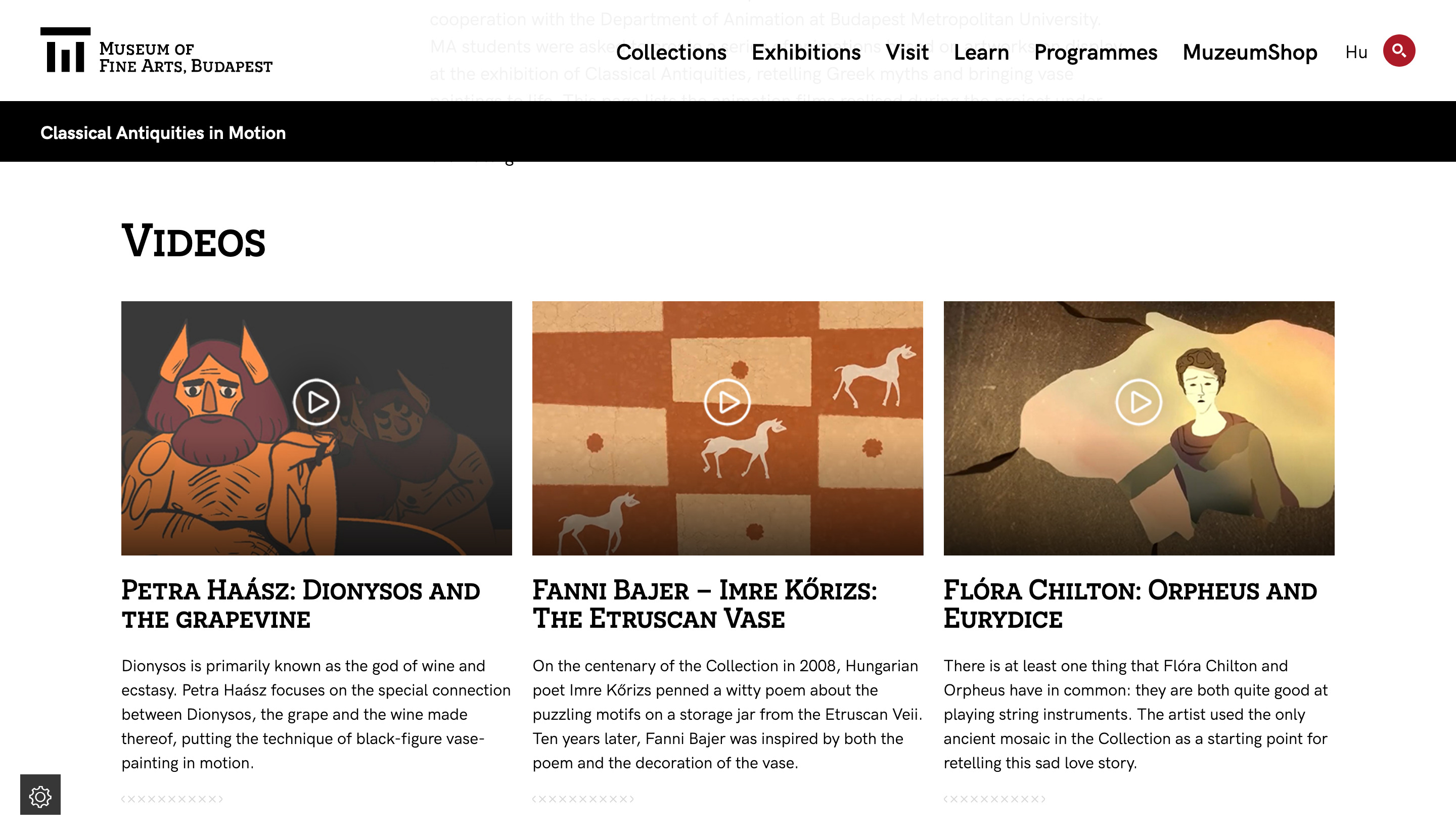The height and width of the screenshot is (835, 1456).
Task: Open the Exhibitions menu
Action: pos(806,52)
